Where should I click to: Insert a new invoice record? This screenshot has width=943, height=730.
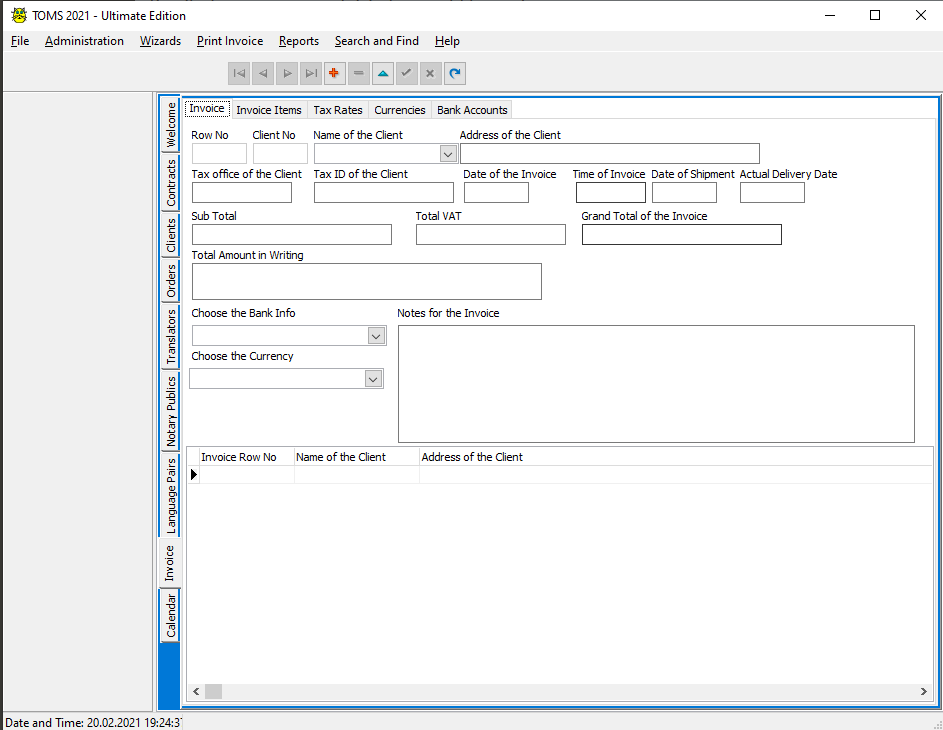pyautogui.click(x=334, y=72)
